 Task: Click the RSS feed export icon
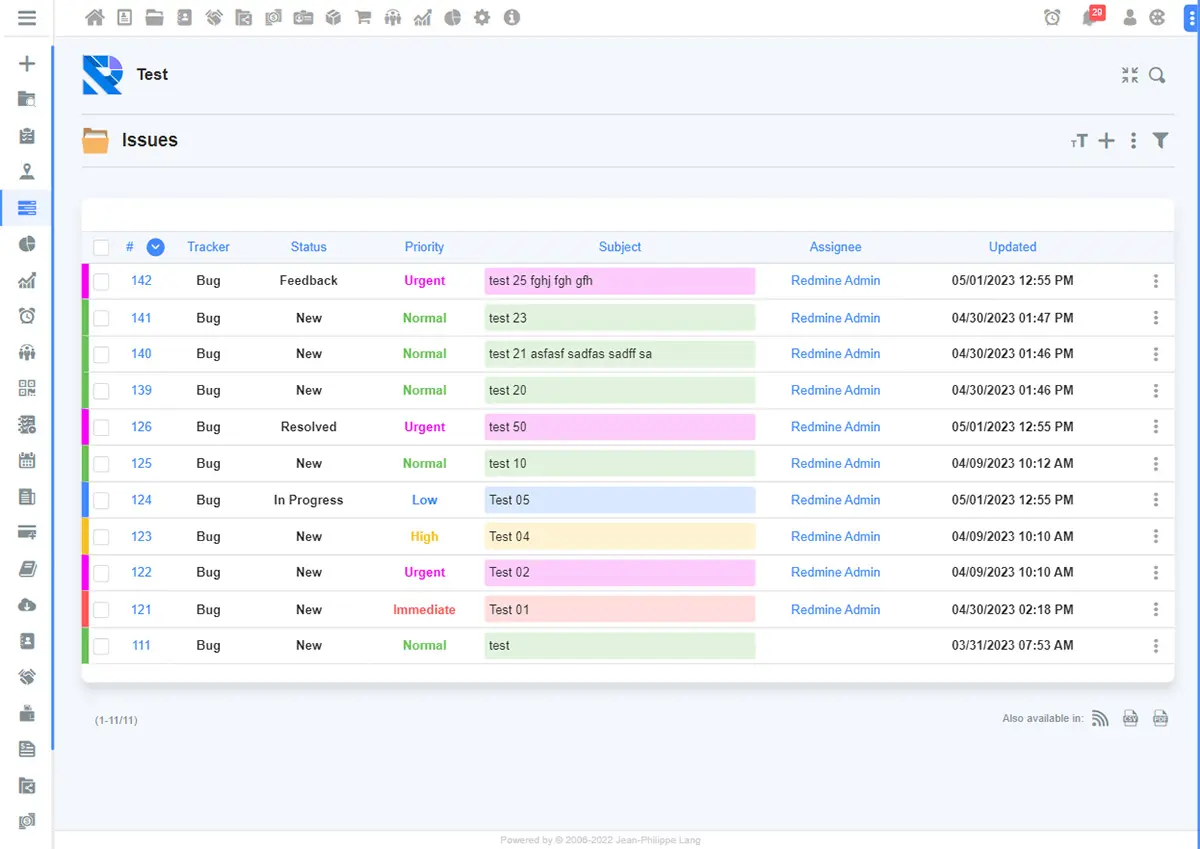(x=1100, y=718)
